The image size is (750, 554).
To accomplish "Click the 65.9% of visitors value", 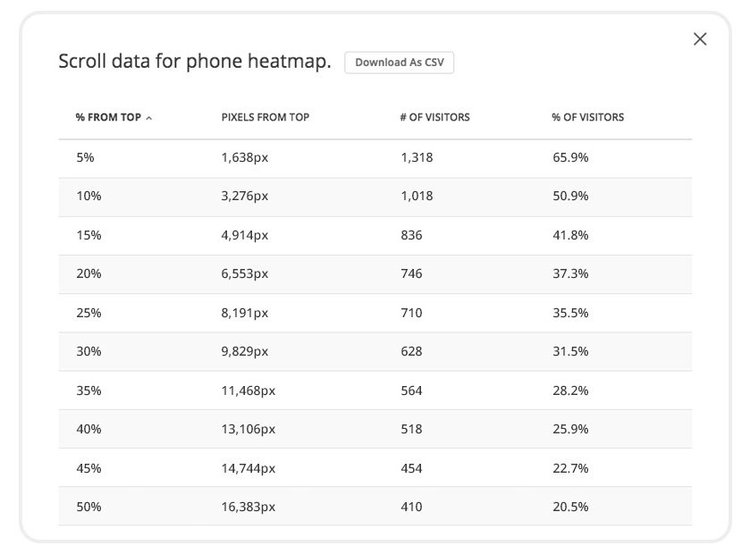I will coord(570,158).
